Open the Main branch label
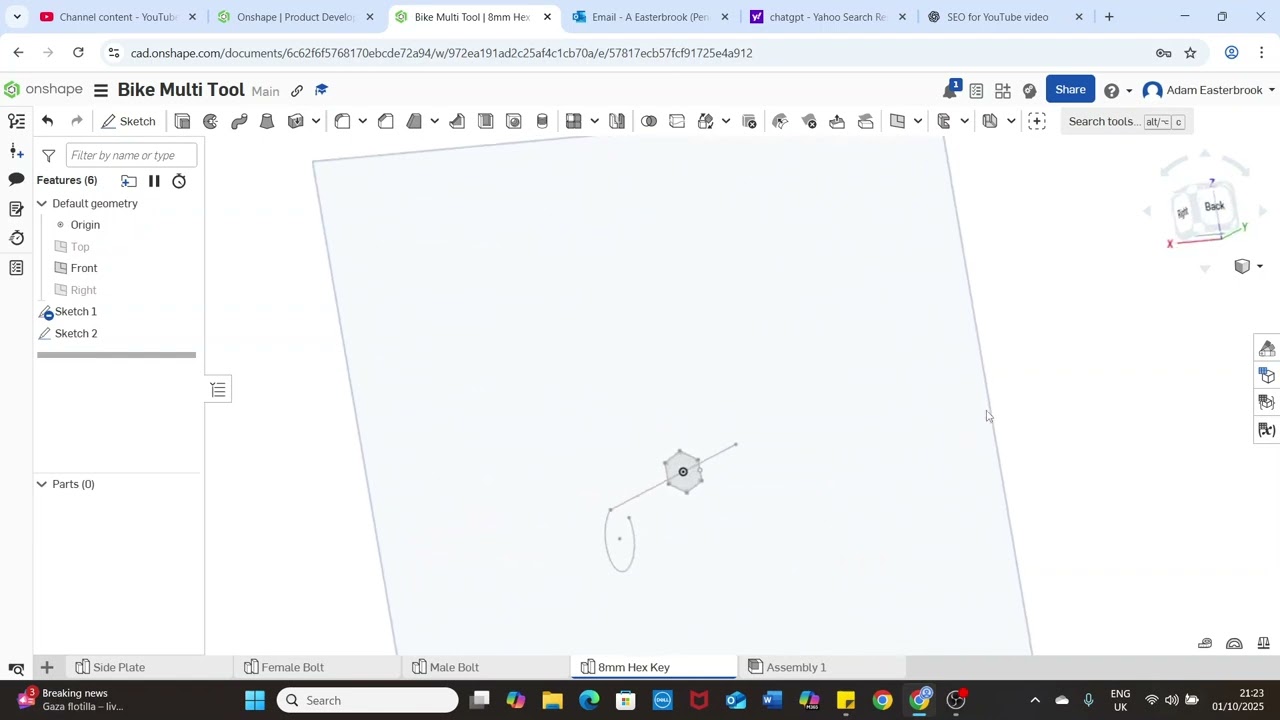The image size is (1280, 720). [265, 91]
